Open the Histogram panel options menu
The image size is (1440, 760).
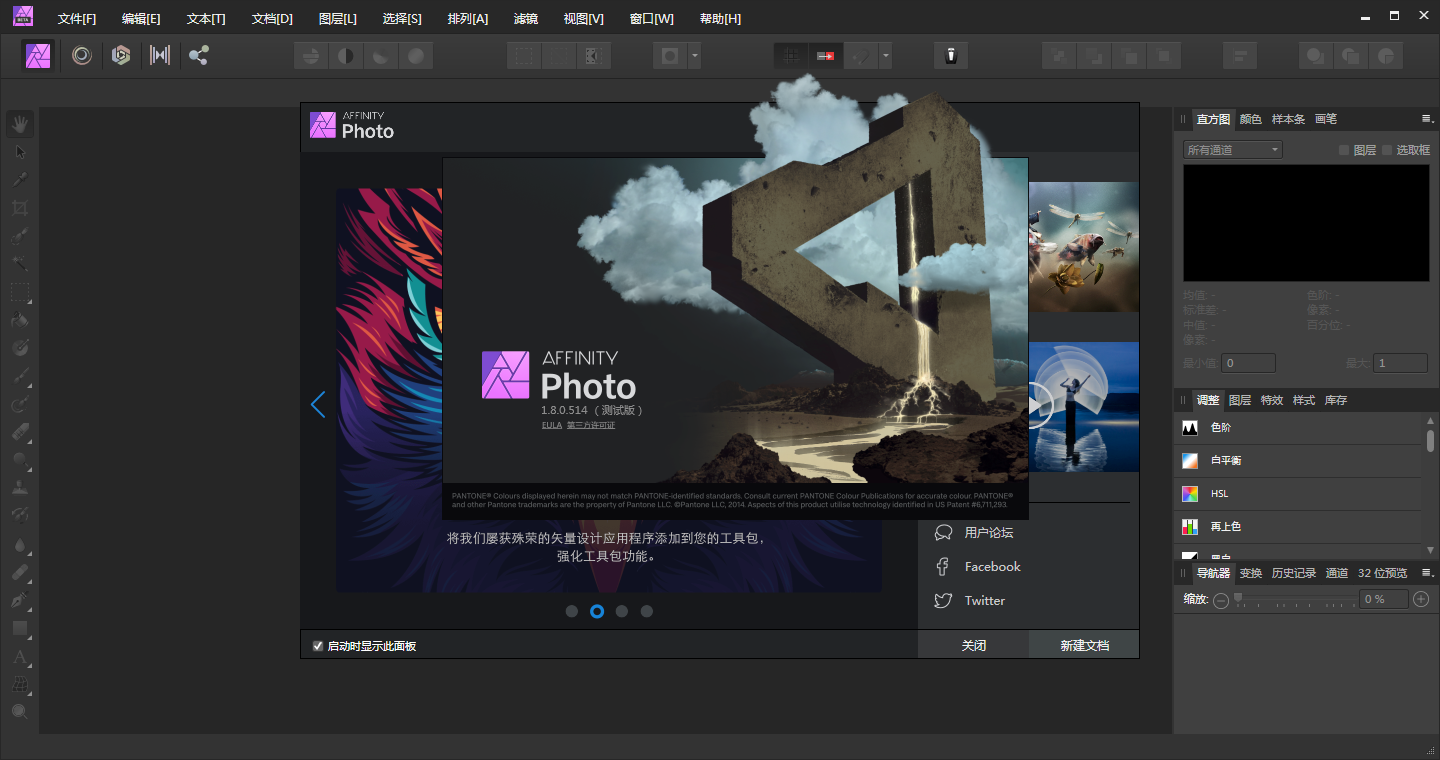[1427, 119]
